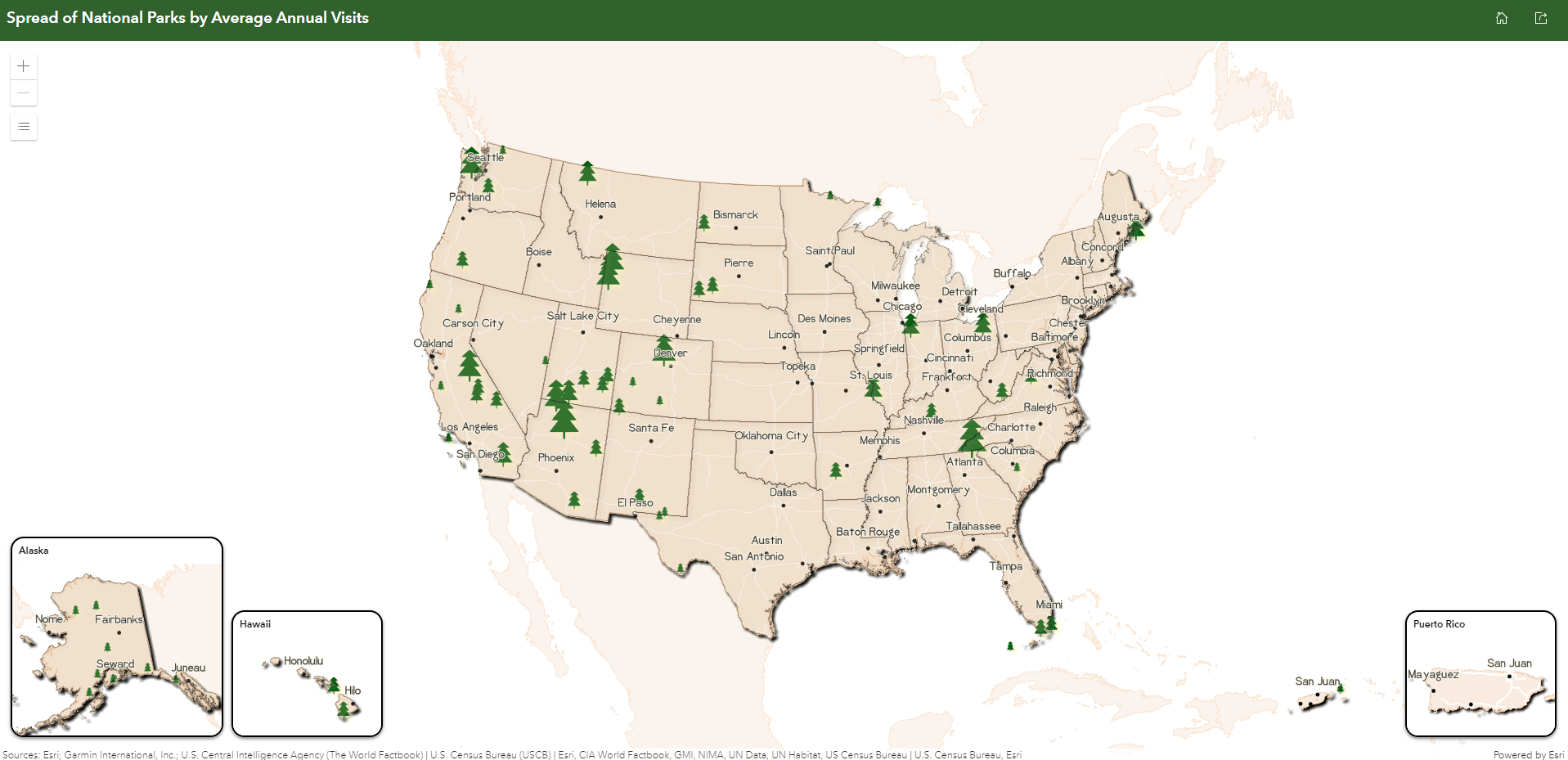Click the Powered by Esri link
Screen dimensions: 1568x760
point(1529,754)
